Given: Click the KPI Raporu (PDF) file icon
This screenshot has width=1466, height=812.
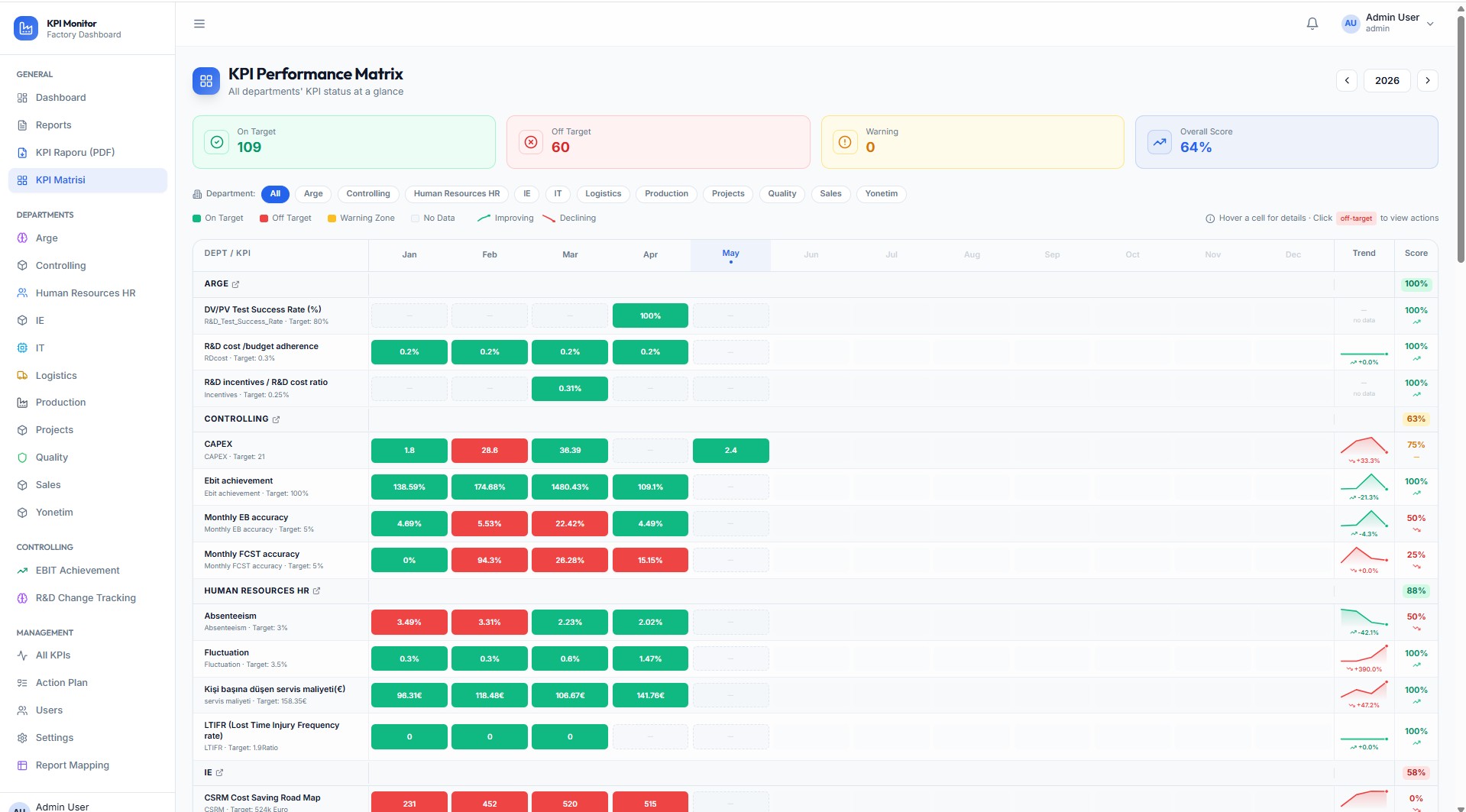Looking at the screenshot, I should coord(22,153).
